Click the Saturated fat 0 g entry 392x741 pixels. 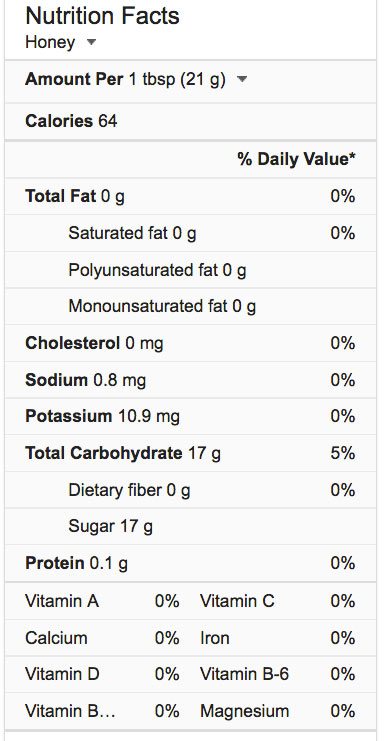pyautogui.click(x=132, y=233)
